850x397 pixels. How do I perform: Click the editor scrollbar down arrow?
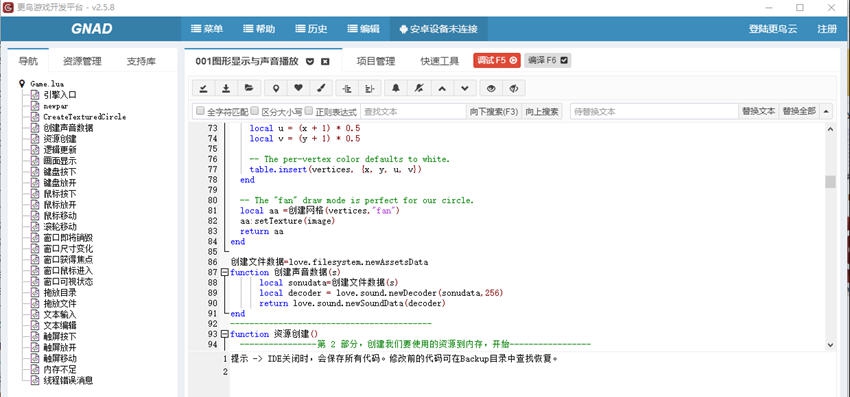pos(830,344)
